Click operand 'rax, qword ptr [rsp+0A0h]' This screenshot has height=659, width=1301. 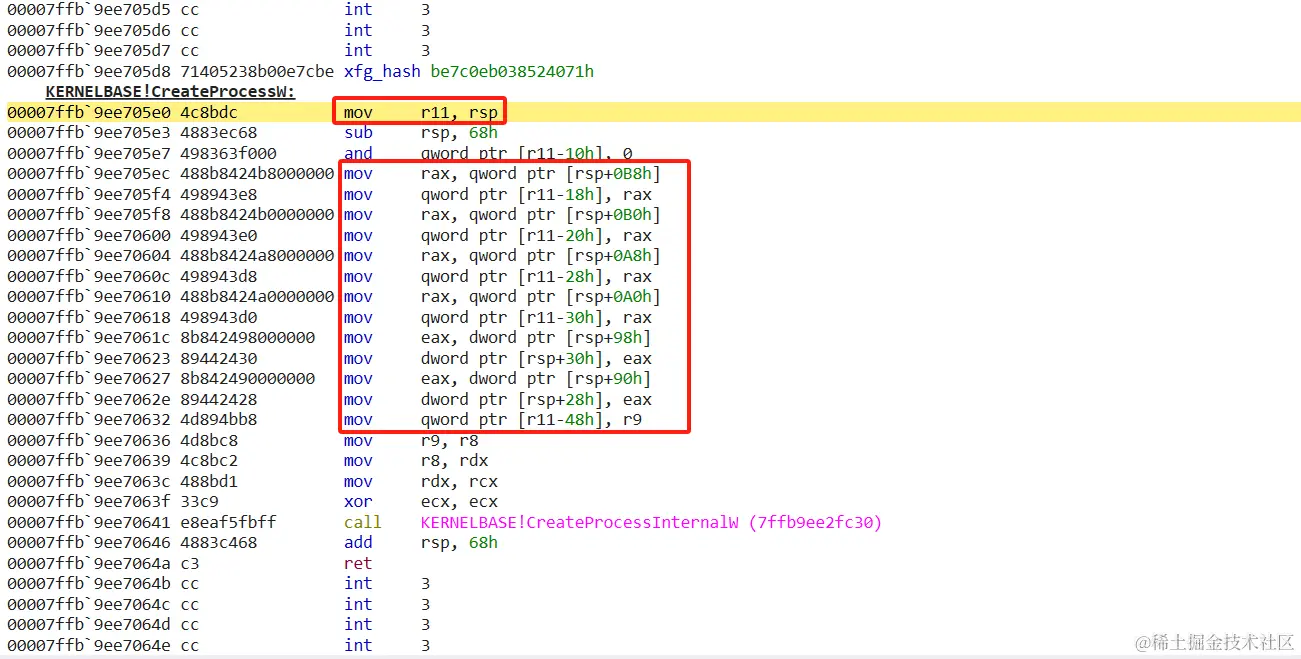tap(541, 297)
